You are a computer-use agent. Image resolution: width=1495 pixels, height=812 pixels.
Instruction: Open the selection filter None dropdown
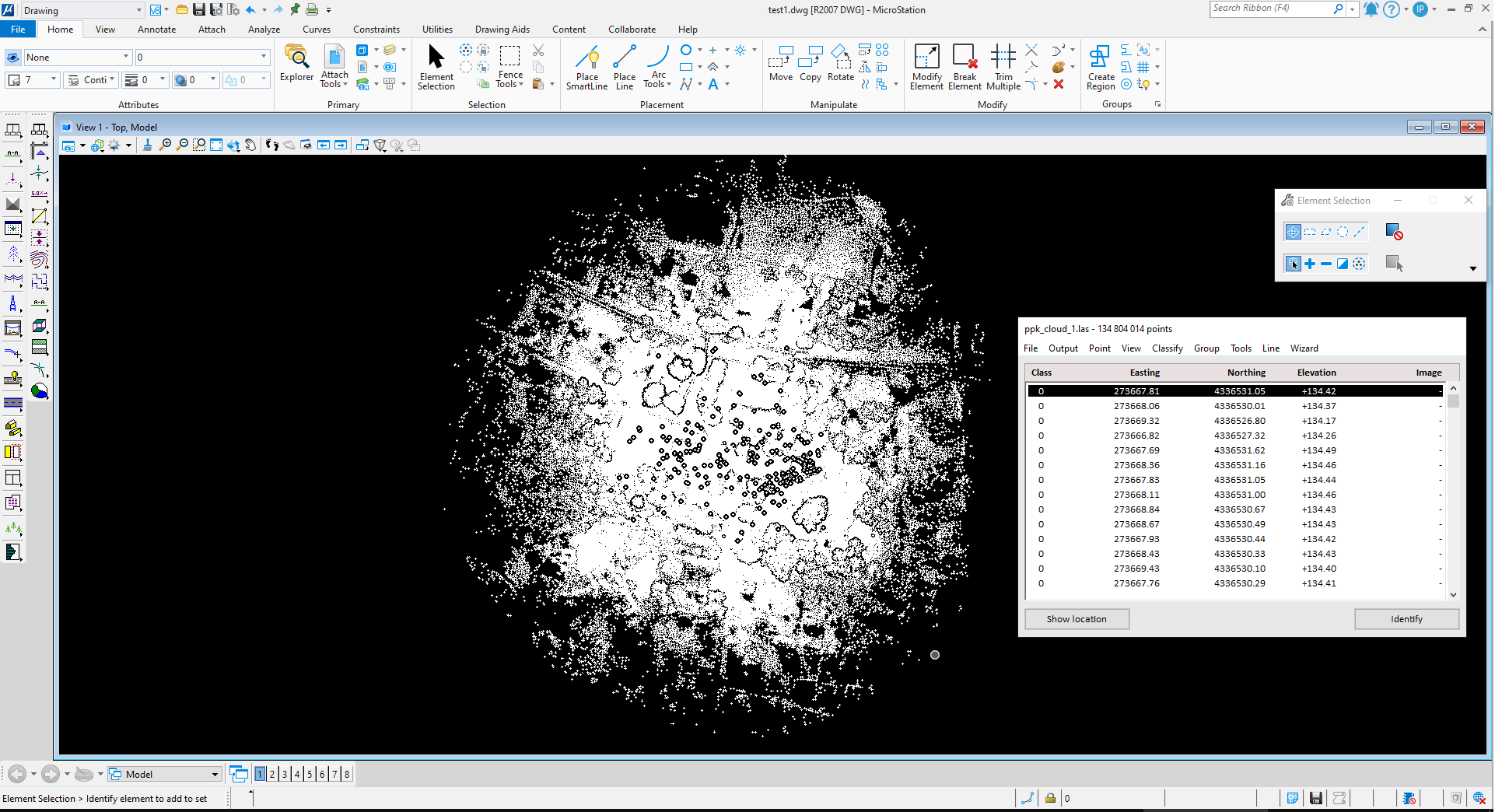(x=126, y=56)
